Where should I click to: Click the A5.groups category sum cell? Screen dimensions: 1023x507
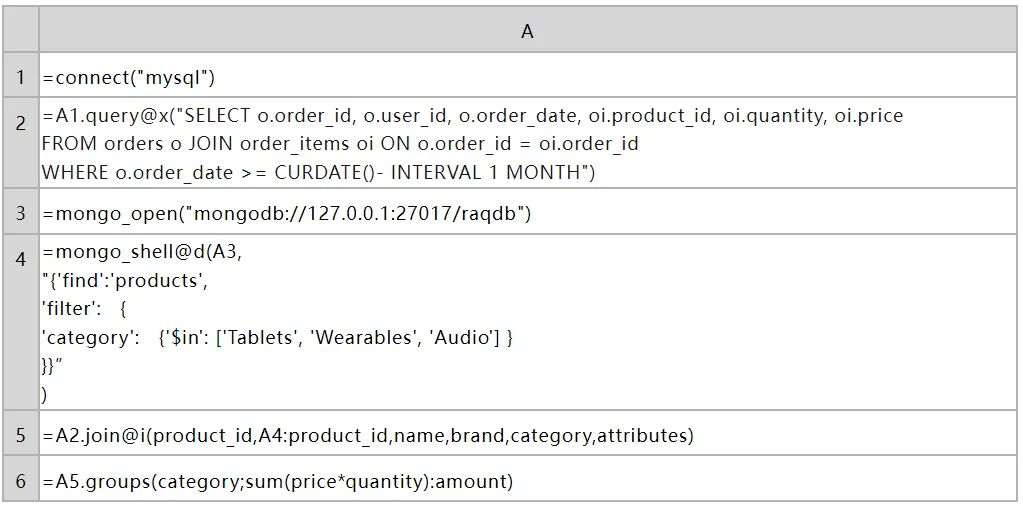tap(277, 482)
